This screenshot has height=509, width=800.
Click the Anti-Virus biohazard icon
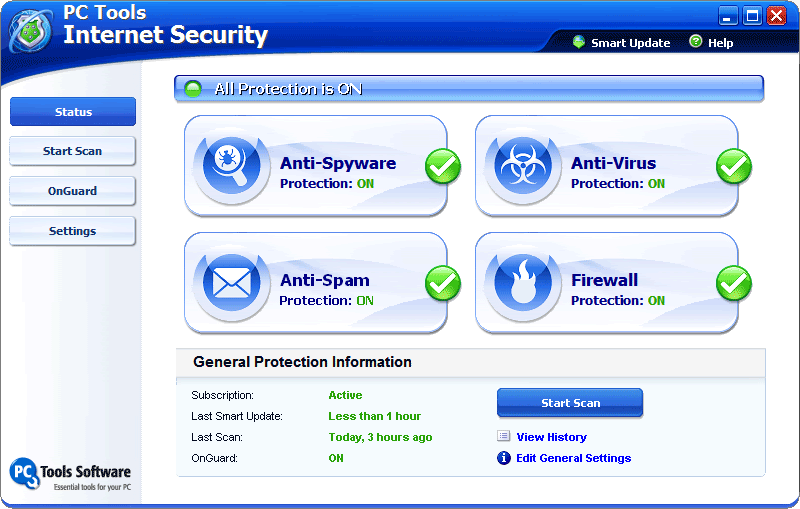click(x=523, y=166)
